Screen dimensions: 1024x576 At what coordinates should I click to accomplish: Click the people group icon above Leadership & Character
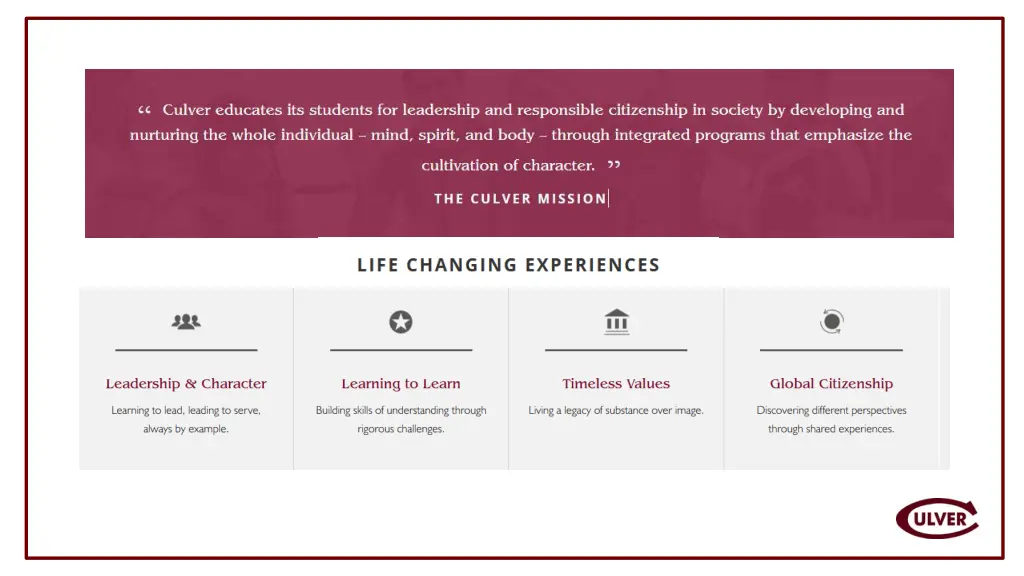[186, 321]
